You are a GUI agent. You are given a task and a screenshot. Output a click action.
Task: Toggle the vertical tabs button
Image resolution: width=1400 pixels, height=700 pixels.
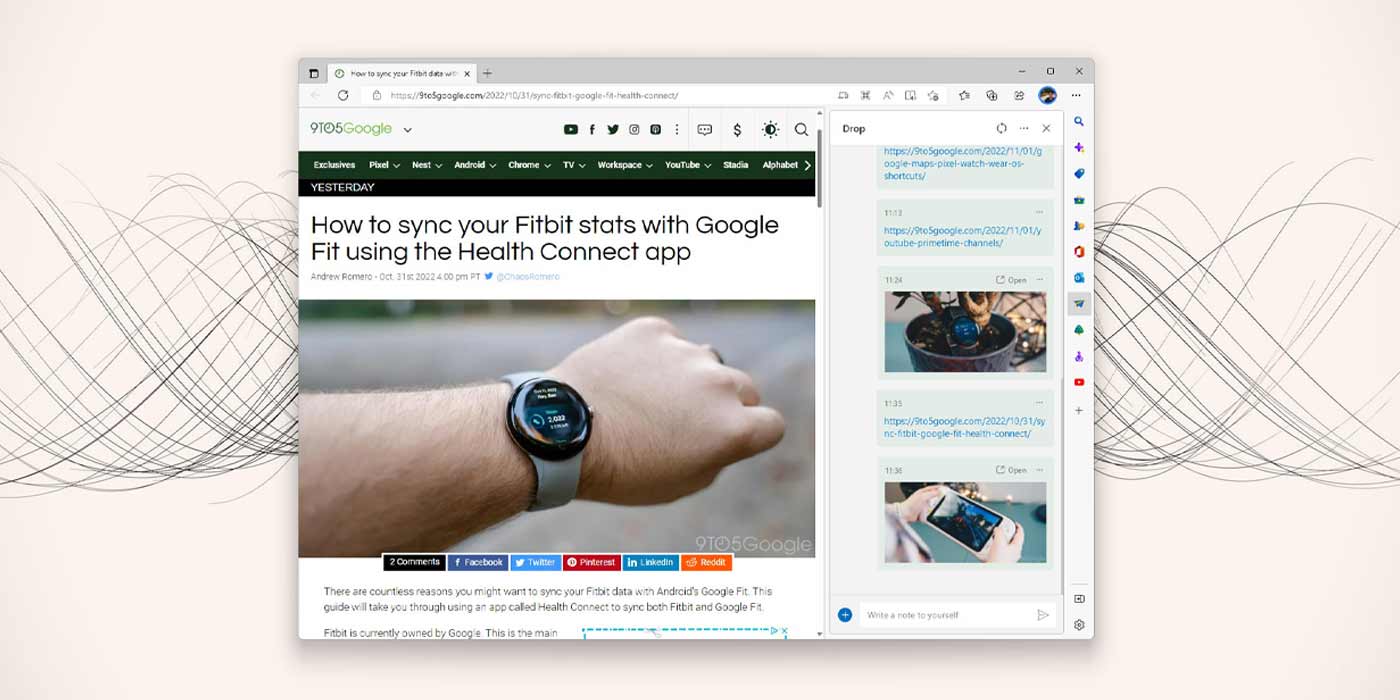tap(314, 73)
